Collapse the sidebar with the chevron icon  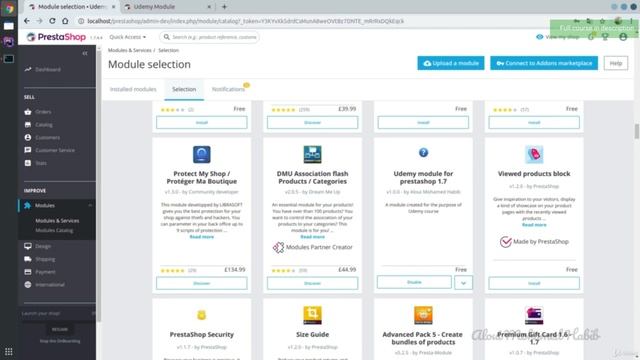tap(85, 53)
